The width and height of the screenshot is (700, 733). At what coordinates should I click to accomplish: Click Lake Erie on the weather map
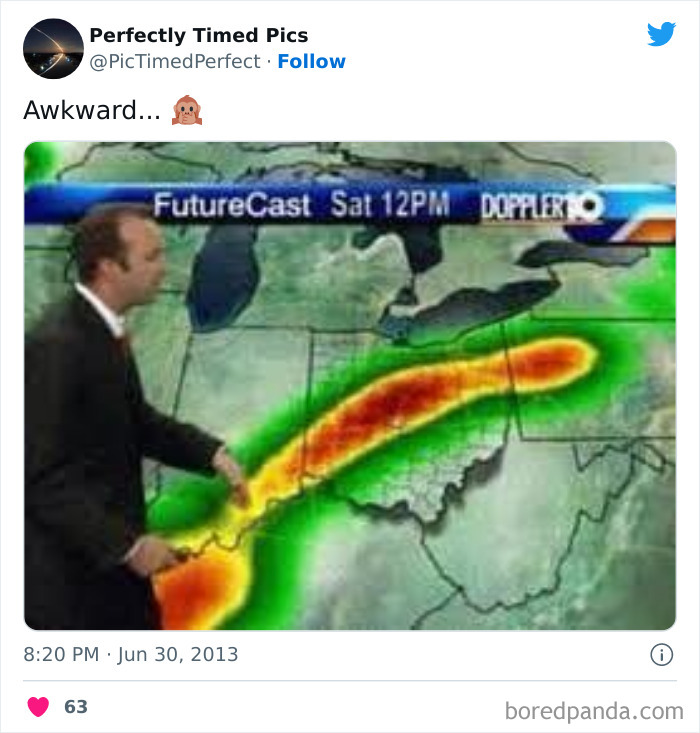pyautogui.click(x=468, y=309)
